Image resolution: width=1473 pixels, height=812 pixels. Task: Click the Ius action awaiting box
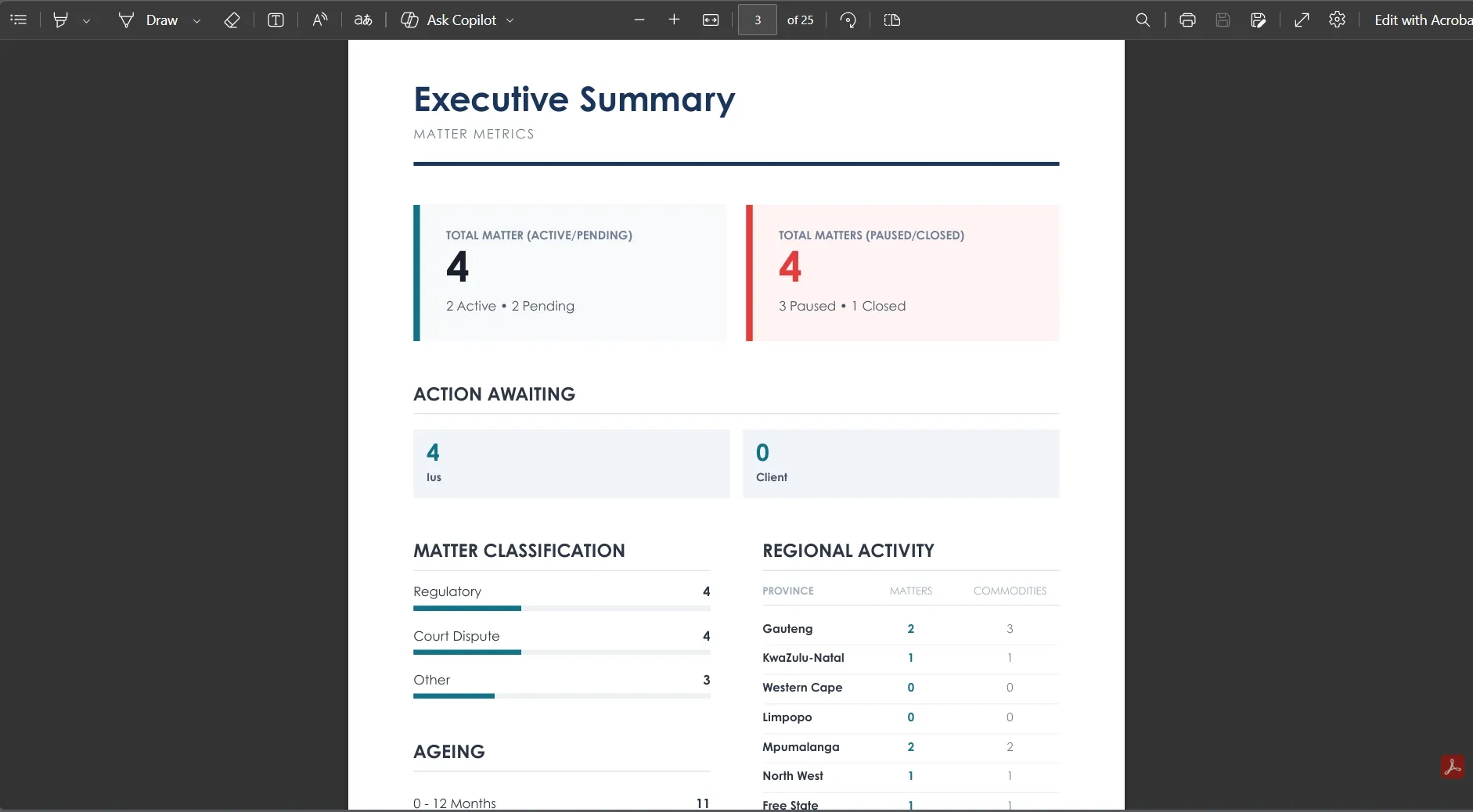pyautogui.click(x=571, y=464)
